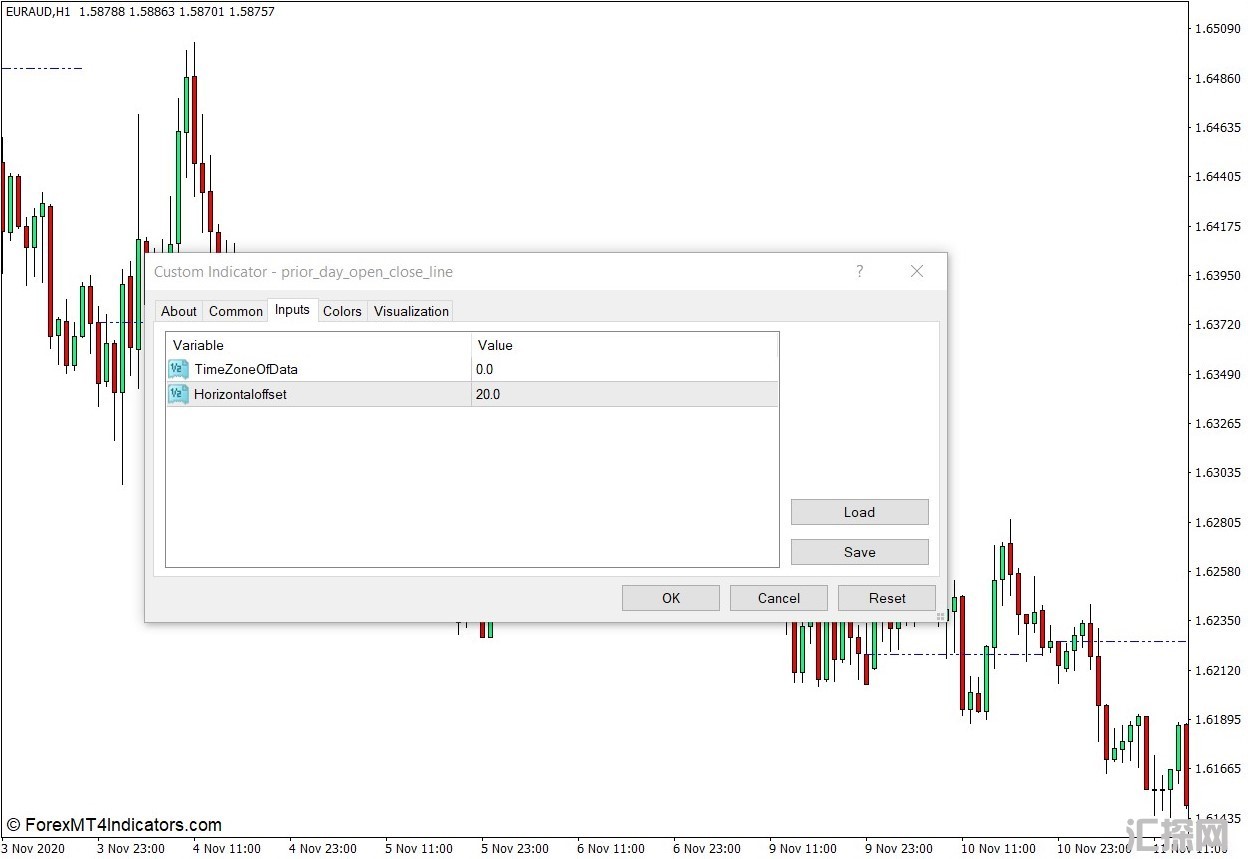Screen dimensions: 1248x859
Task: Click the Horizontaloffset value 20.0 cell
Action: tap(624, 394)
